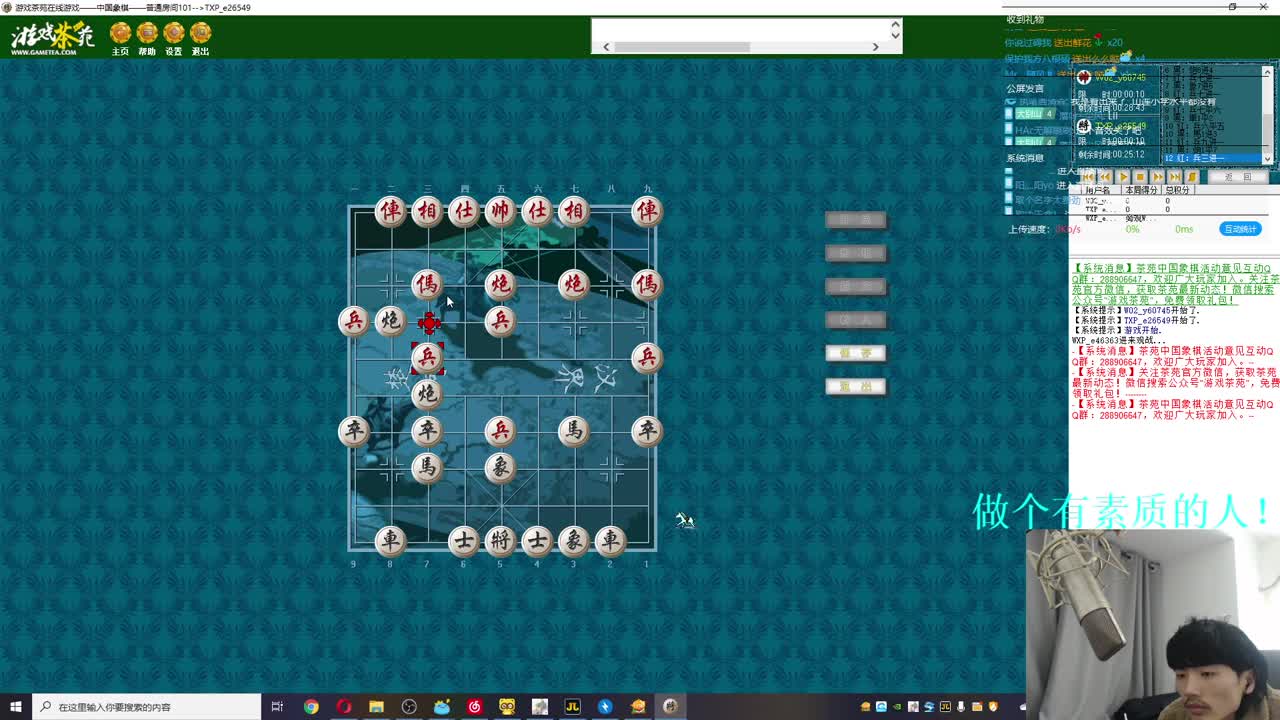The height and width of the screenshot is (720, 1280).
Task: Select the red 傌 on the right edge
Action: click(x=647, y=284)
